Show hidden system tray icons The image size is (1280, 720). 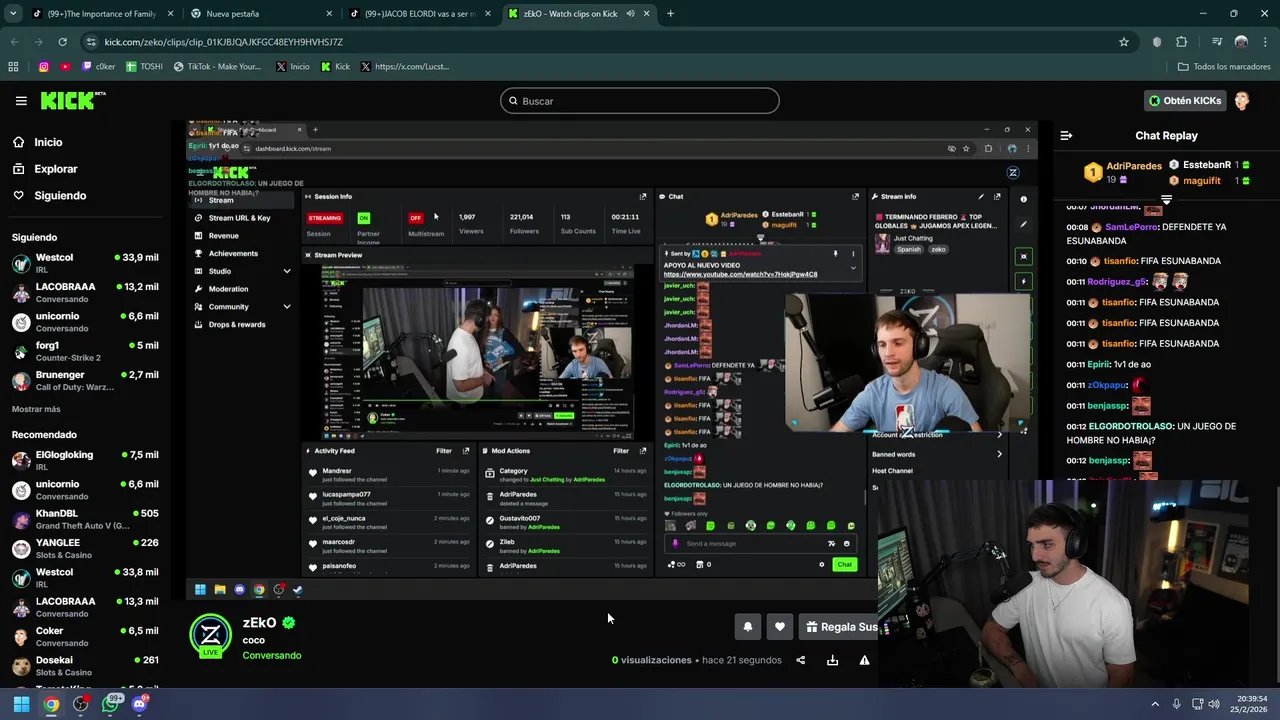point(1155,704)
